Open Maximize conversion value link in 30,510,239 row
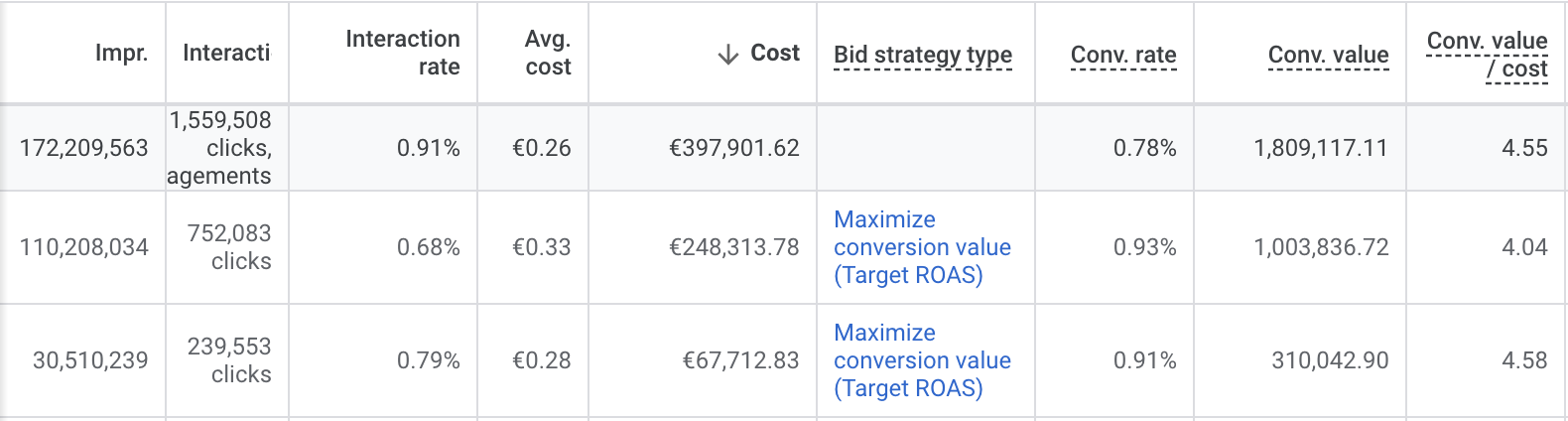Viewport: 1568px width, 421px height. coord(922,360)
